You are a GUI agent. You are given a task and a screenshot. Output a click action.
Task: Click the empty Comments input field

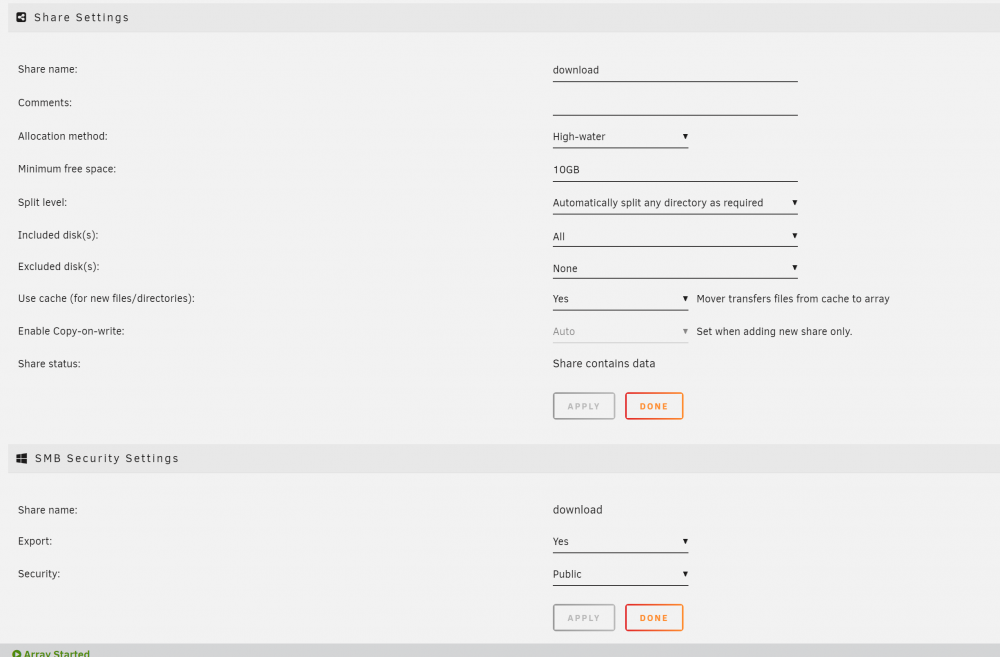[675, 103]
